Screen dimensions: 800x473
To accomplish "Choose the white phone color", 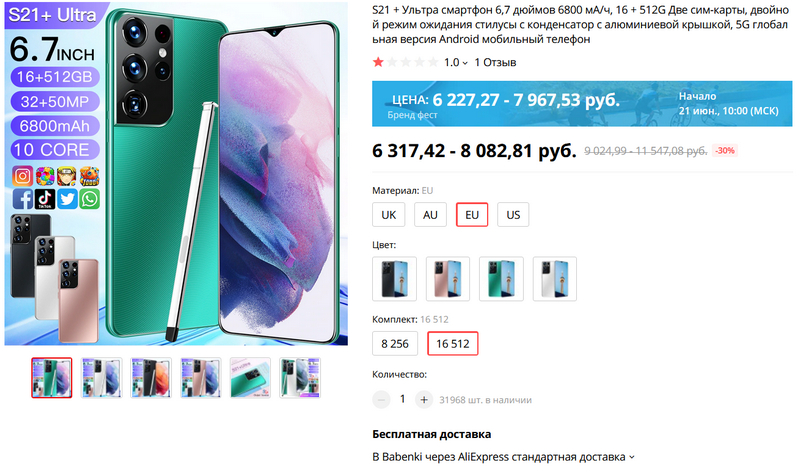I will click(x=554, y=279).
